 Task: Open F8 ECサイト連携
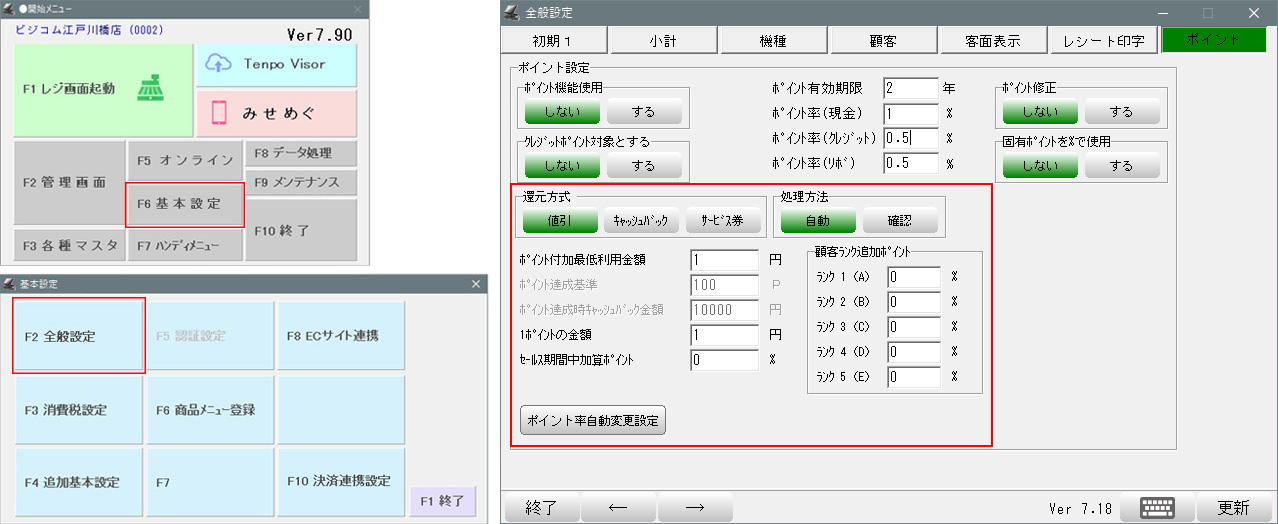[340, 336]
